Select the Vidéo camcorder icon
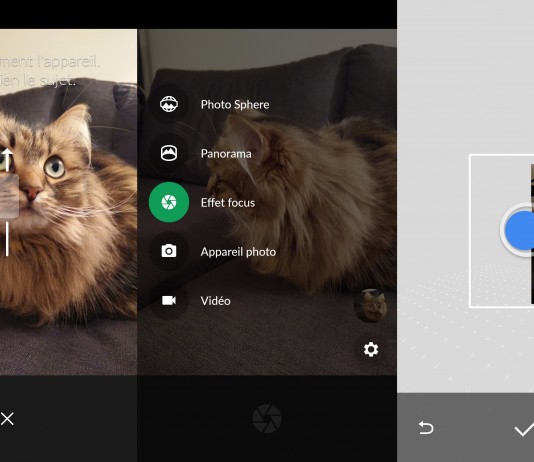 169,300
